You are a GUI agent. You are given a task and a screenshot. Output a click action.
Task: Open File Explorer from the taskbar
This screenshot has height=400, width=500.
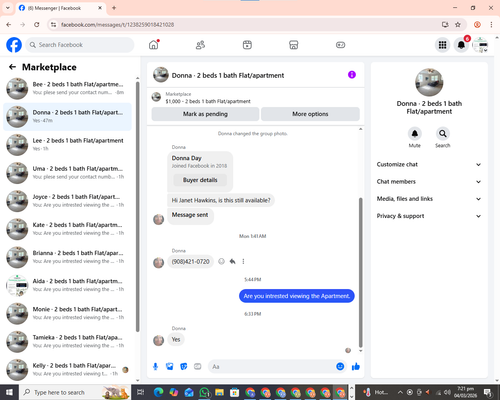click(219, 392)
